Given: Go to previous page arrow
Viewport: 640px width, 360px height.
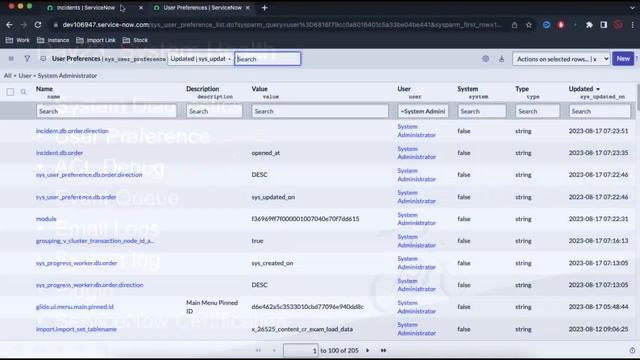Looking at the screenshot, I should point(274,350).
